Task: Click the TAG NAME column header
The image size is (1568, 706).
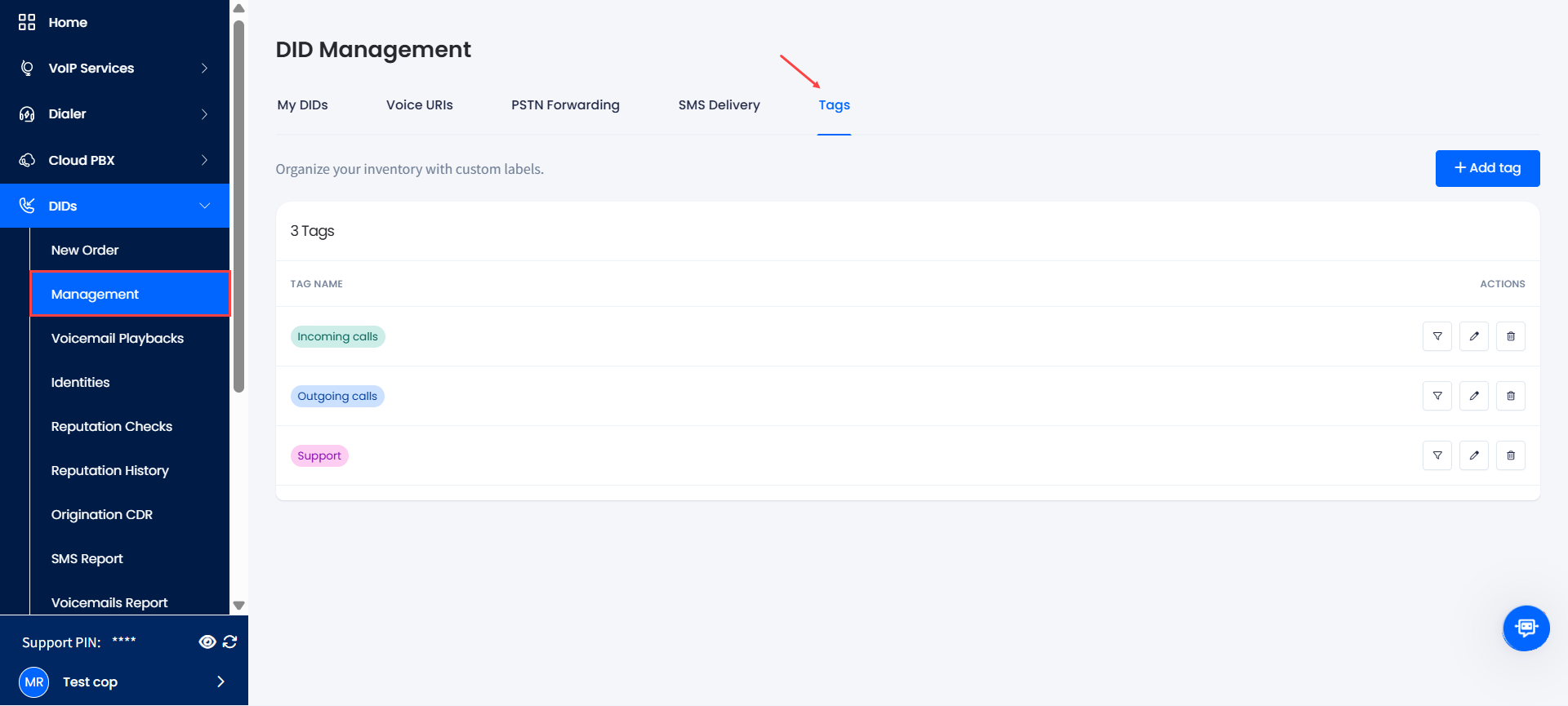Action: click(317, 284)
